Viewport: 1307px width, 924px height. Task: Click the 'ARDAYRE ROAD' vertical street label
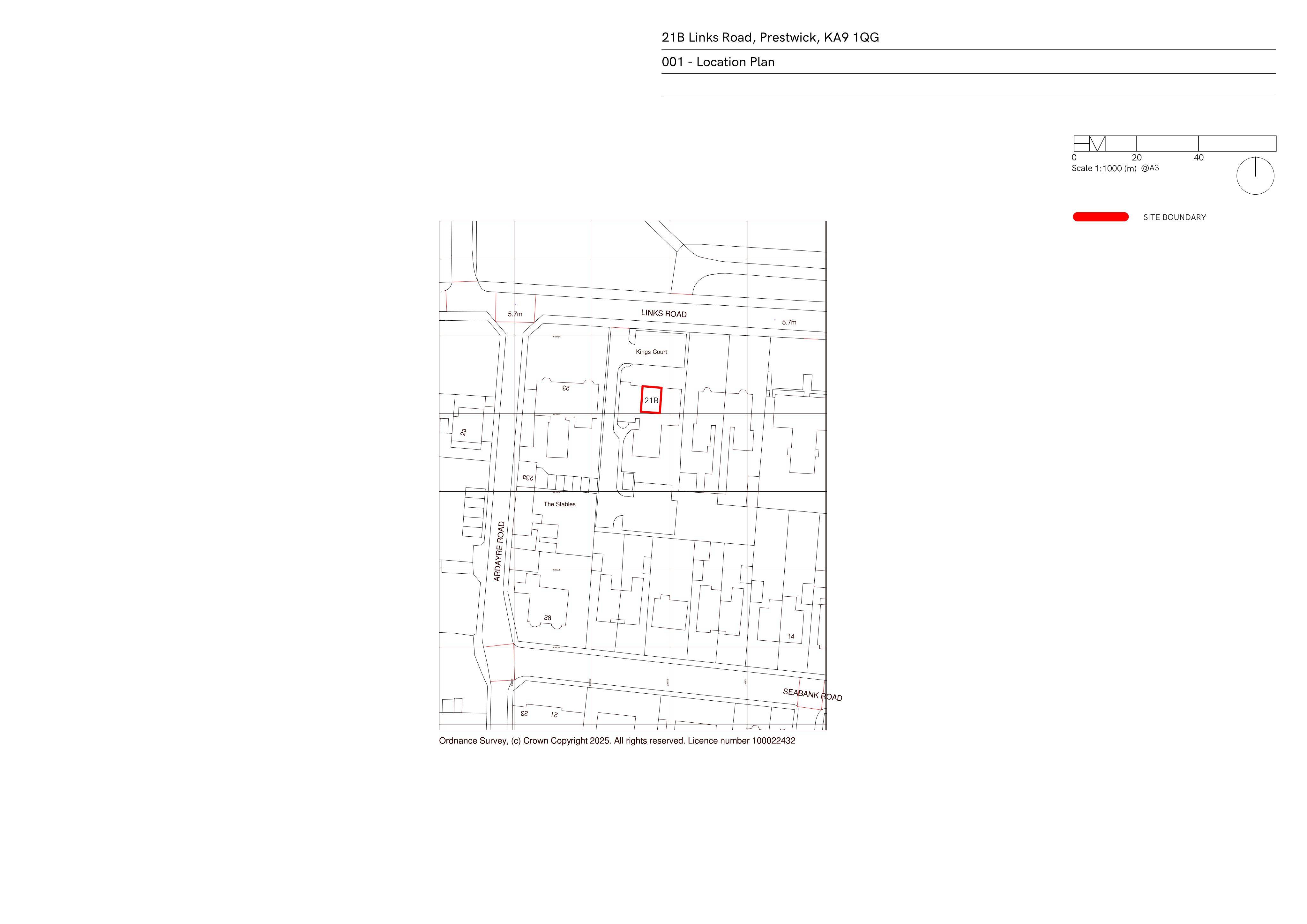point(499,551)
